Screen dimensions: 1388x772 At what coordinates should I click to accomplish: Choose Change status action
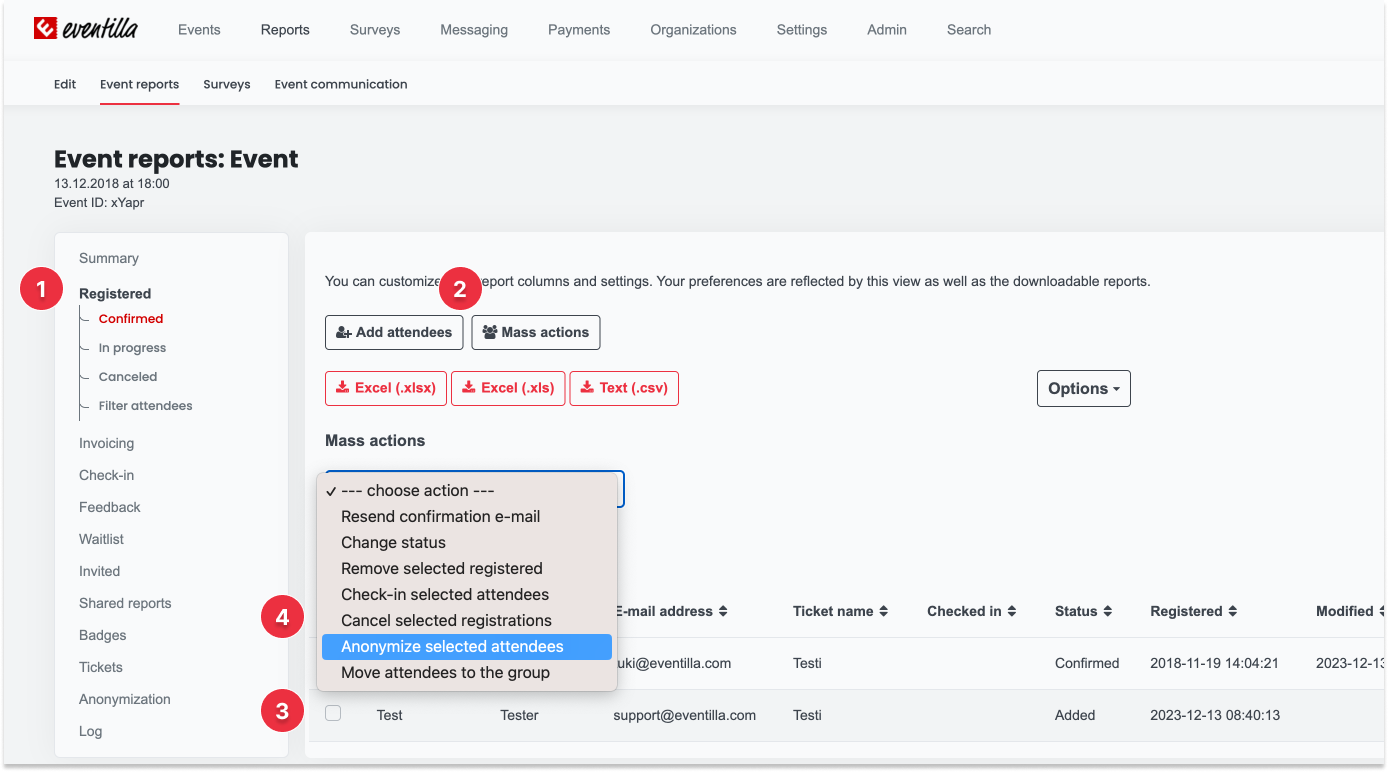(x=467, y=543)
